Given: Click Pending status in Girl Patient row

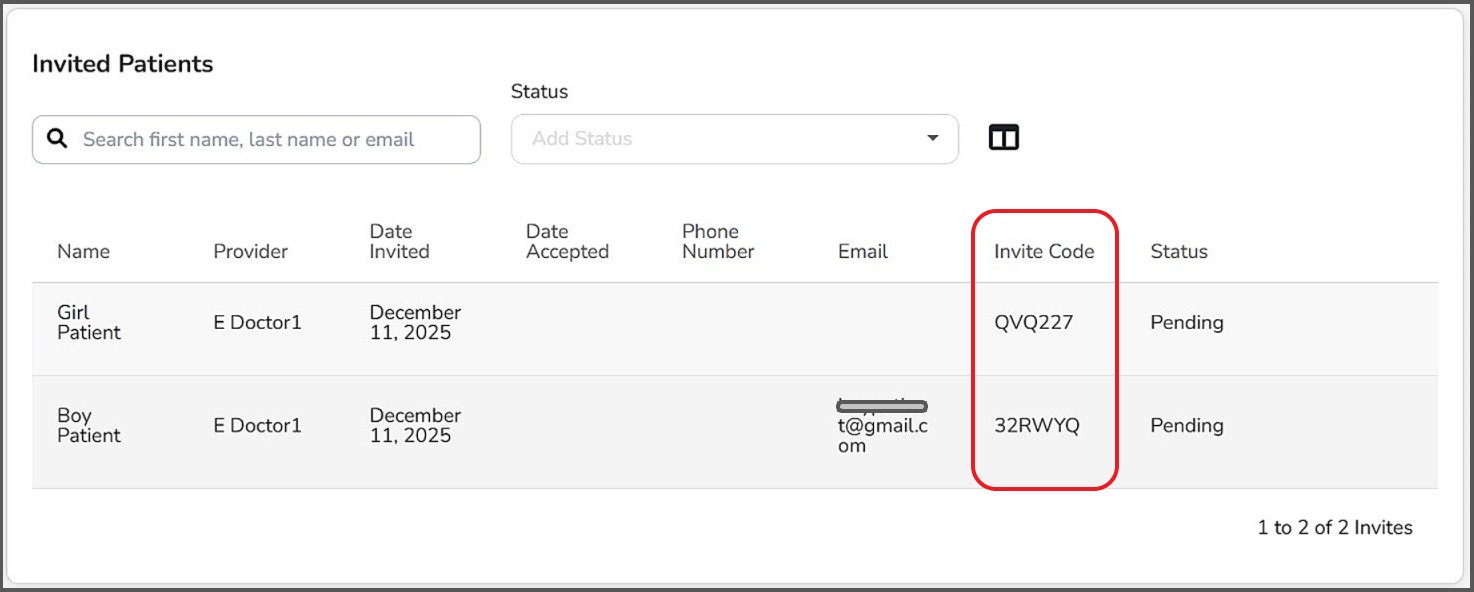Looking at the screenshot, I should point(1187,322).
